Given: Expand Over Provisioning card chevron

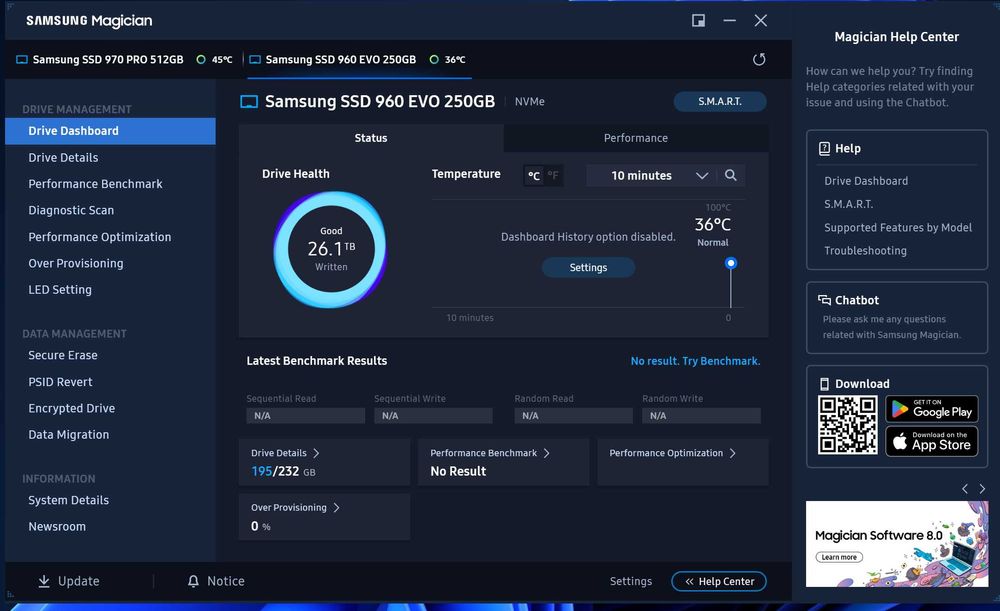Looking at the screenshot, I should click(x=336, y=508).
